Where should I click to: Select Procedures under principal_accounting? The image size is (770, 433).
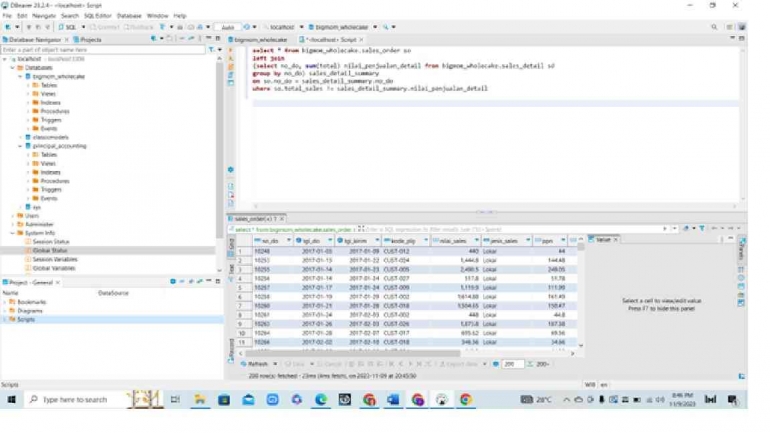[51, 181]
